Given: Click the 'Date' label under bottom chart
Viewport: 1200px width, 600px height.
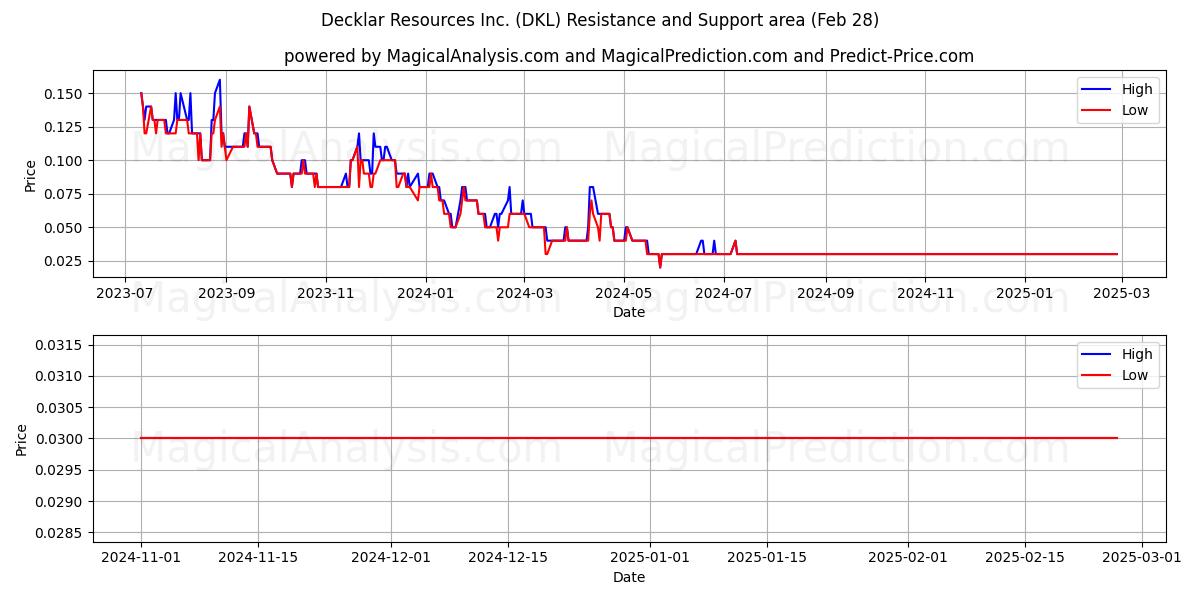Looking at the screenshot, I should [x=629, y=577].
